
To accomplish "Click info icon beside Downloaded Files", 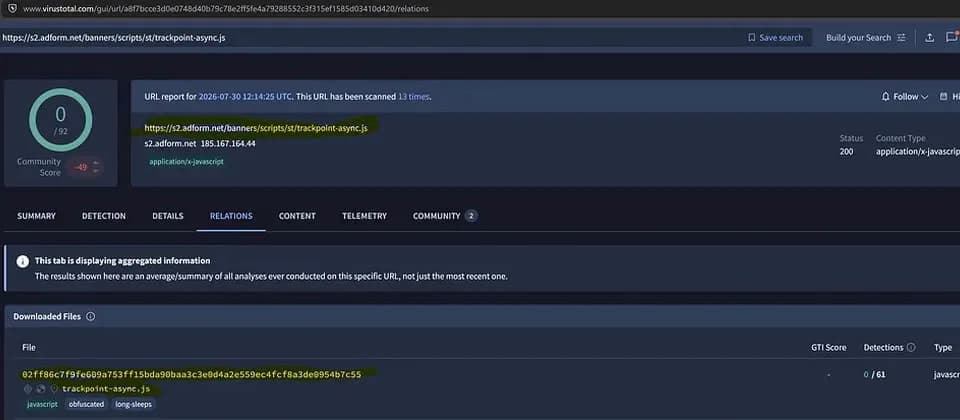I will pyautogui.click(x=91, y=317).
